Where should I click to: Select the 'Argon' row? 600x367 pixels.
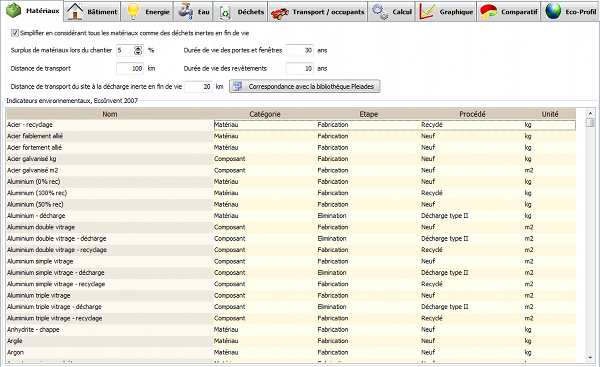291,352
